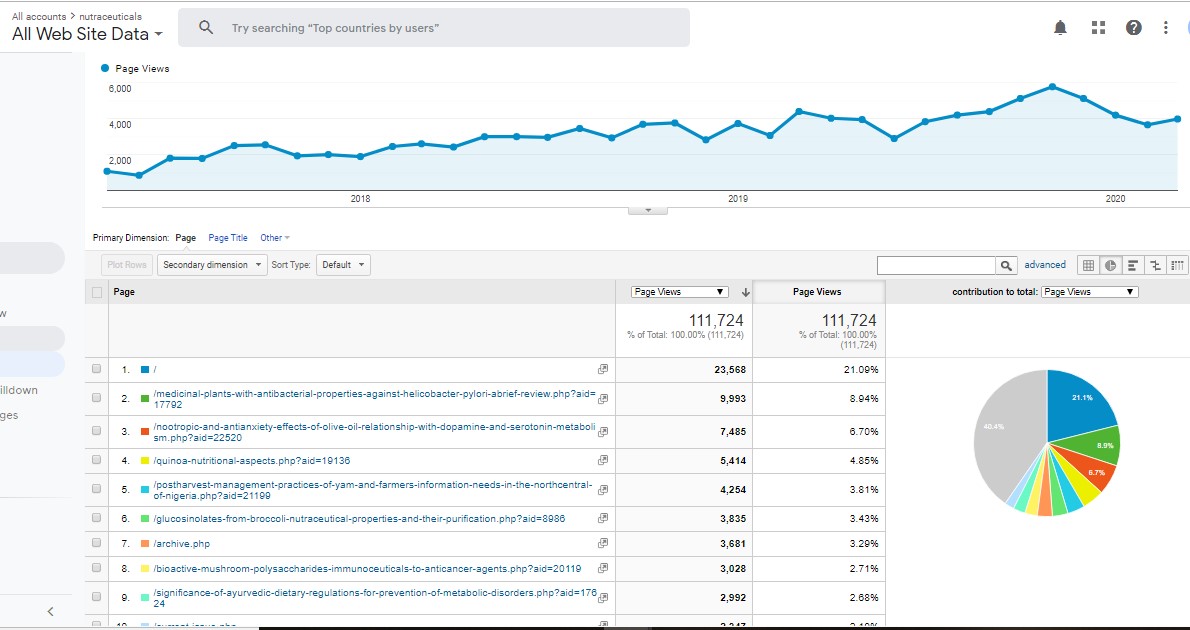This screenshot has height=630, width=1190.
Task: Click the help question mark icon
Action: (x=1133, y=28)
